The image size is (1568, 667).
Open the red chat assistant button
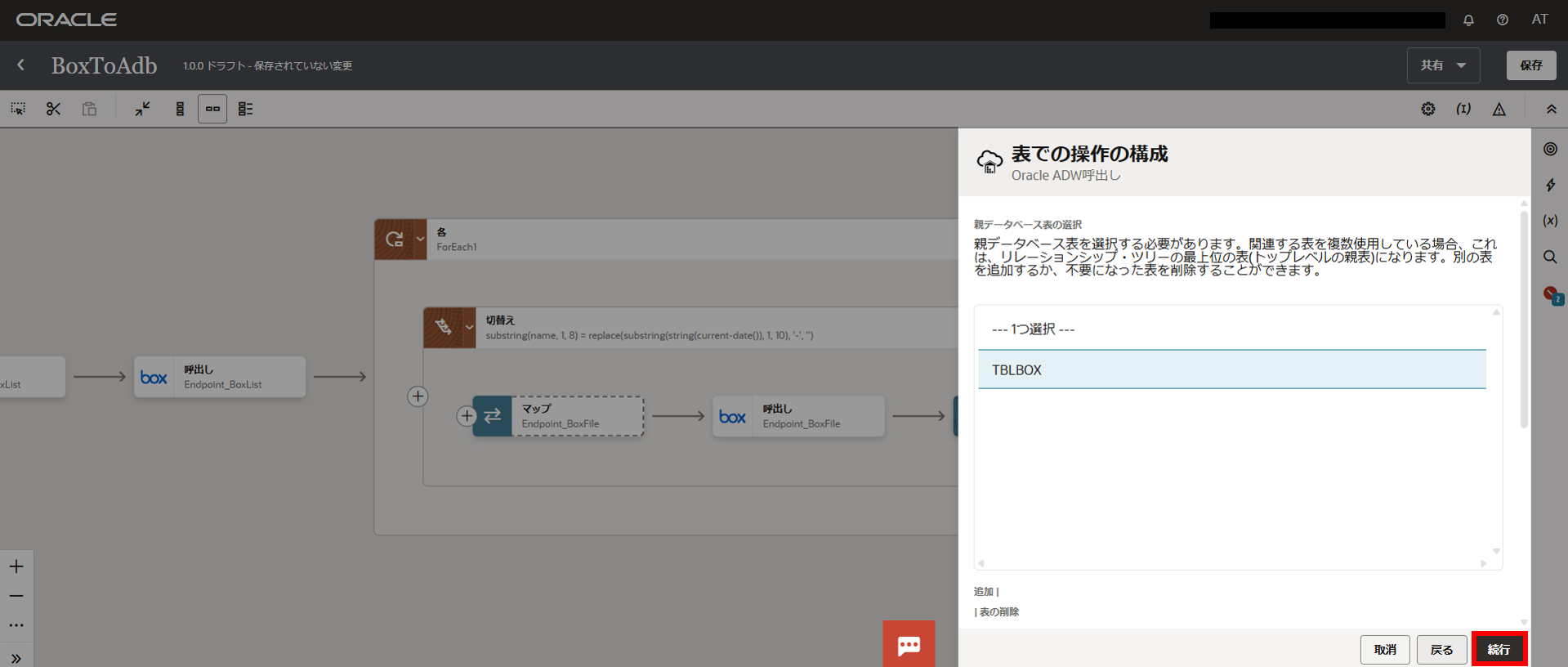pos(909,645)
